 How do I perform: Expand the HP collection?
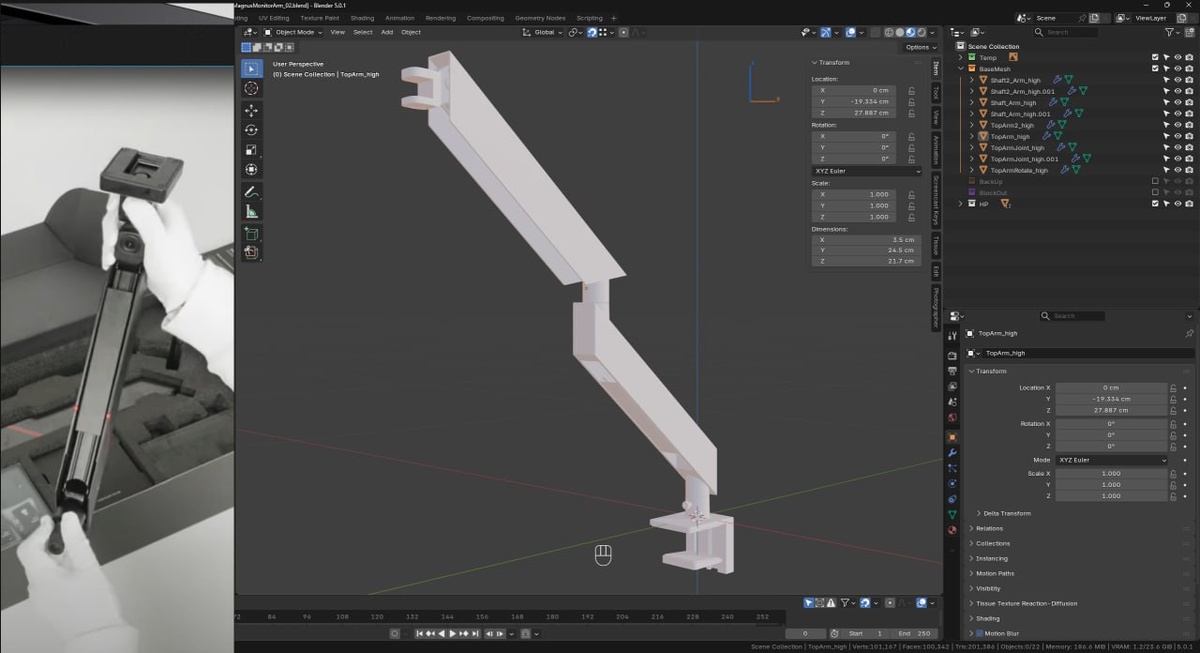[x=961, y=204]
